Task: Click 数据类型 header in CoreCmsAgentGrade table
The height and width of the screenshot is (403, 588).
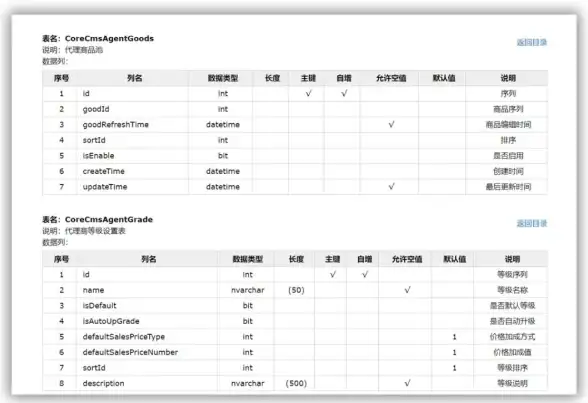Action: [248, 259]
